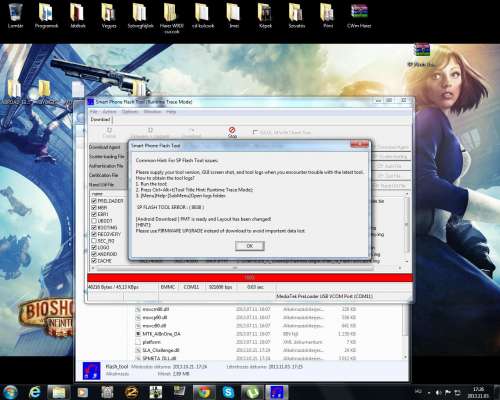Open Skype from the taskbar
Screen dimensions: 500x400
pos(228,392)
